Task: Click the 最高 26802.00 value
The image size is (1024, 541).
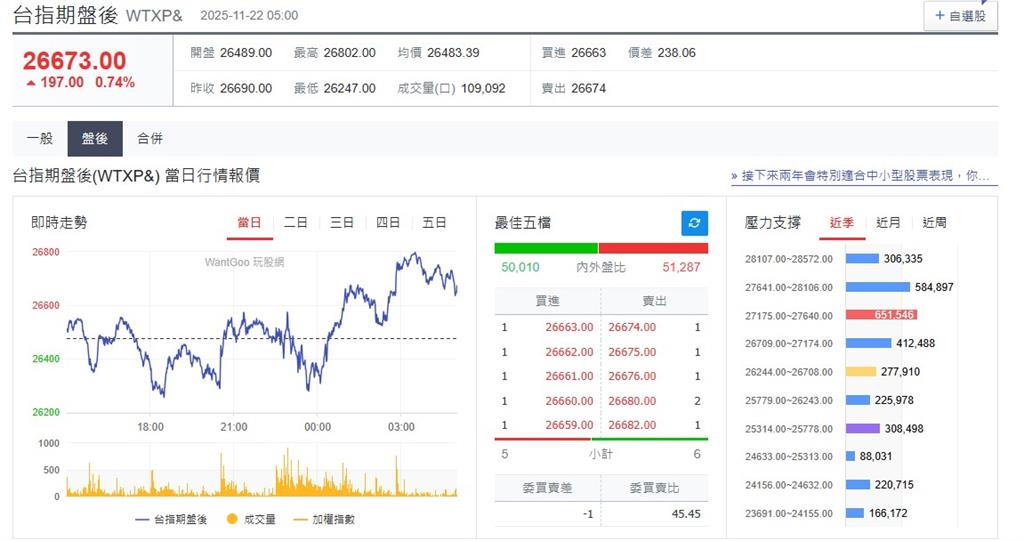Action: click(349, 53)
